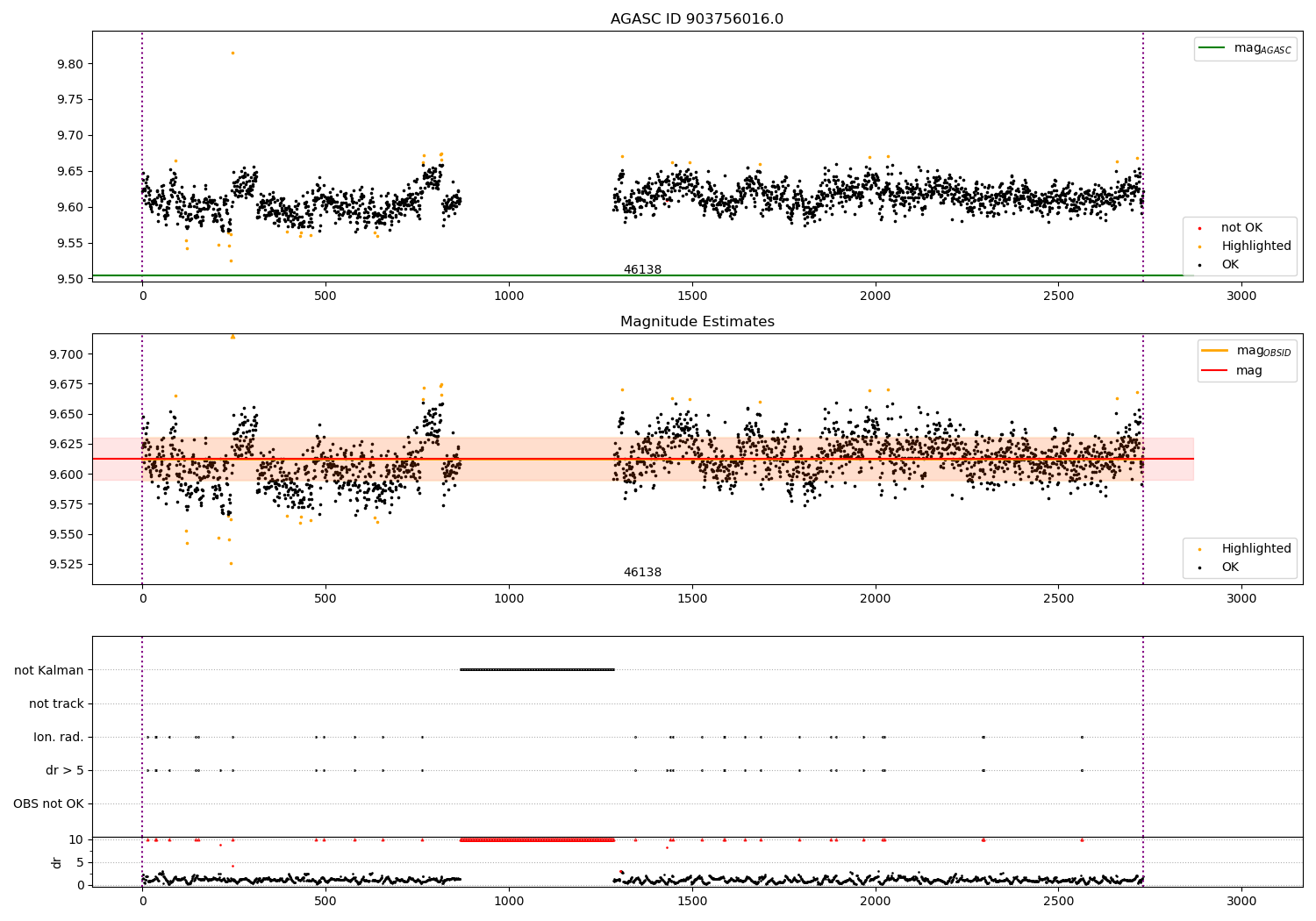Click 'not OK' legend entry in top plot

coord(1241,228)
